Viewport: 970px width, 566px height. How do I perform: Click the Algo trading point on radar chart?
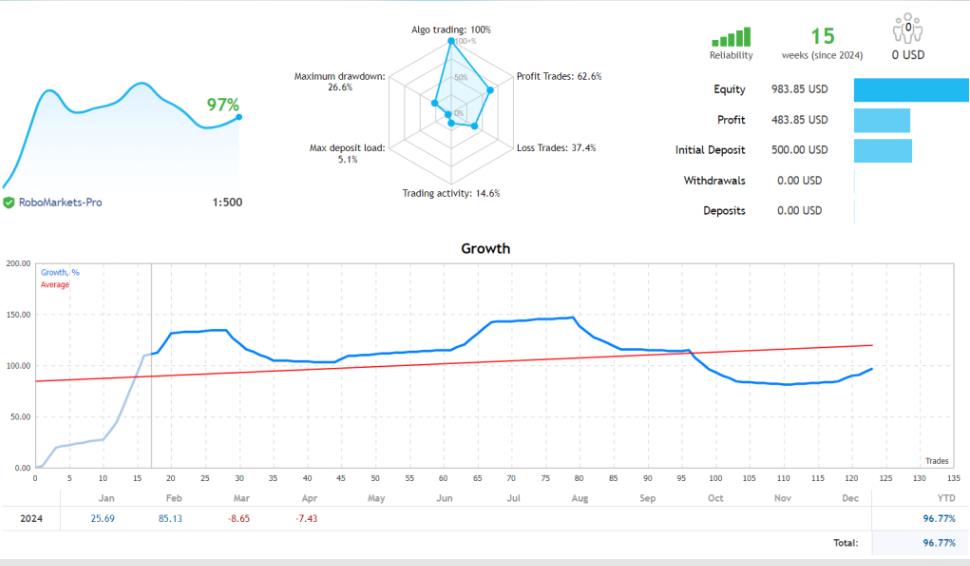pos(452,42)
